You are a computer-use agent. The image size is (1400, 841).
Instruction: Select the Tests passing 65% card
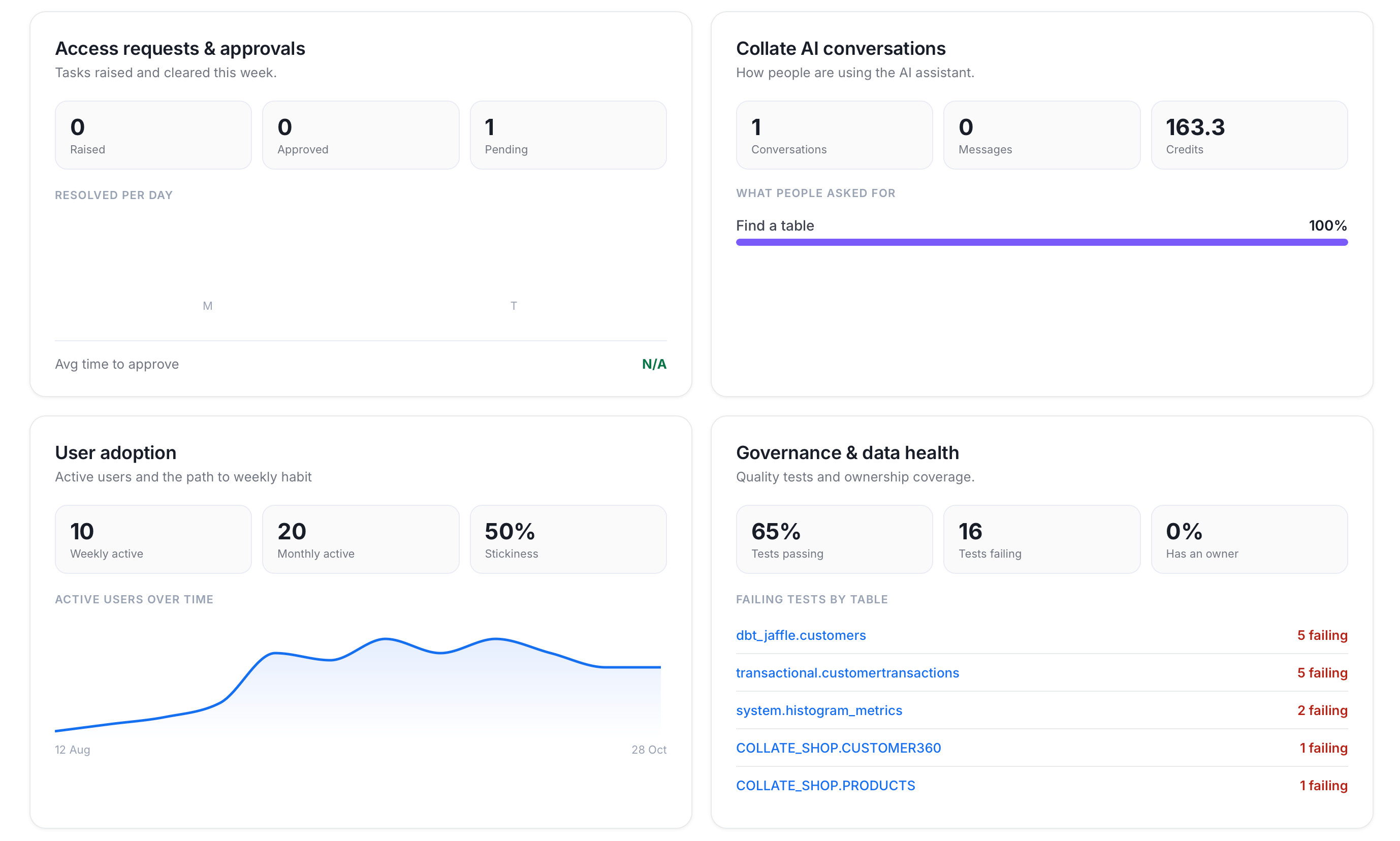[x=834, y=539]
